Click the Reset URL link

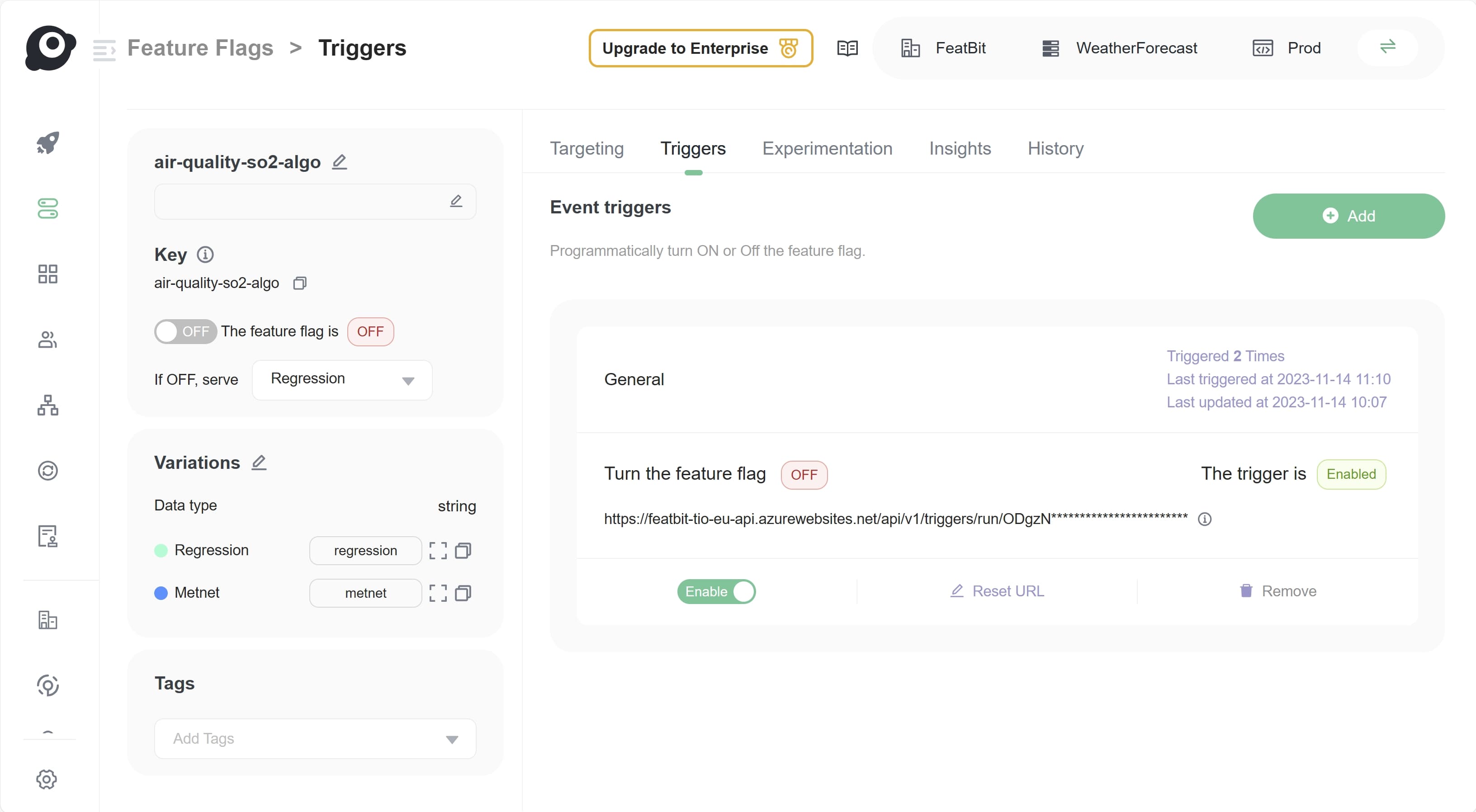997,591
